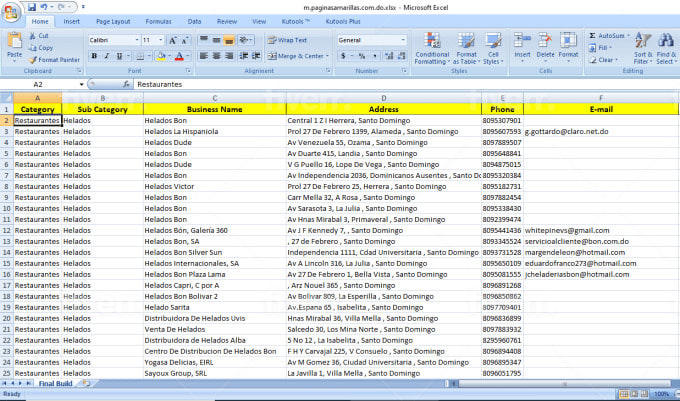Open the Calibri font name dropdown
The height and width of the screenshot is (401, 680).
[137, 40]
